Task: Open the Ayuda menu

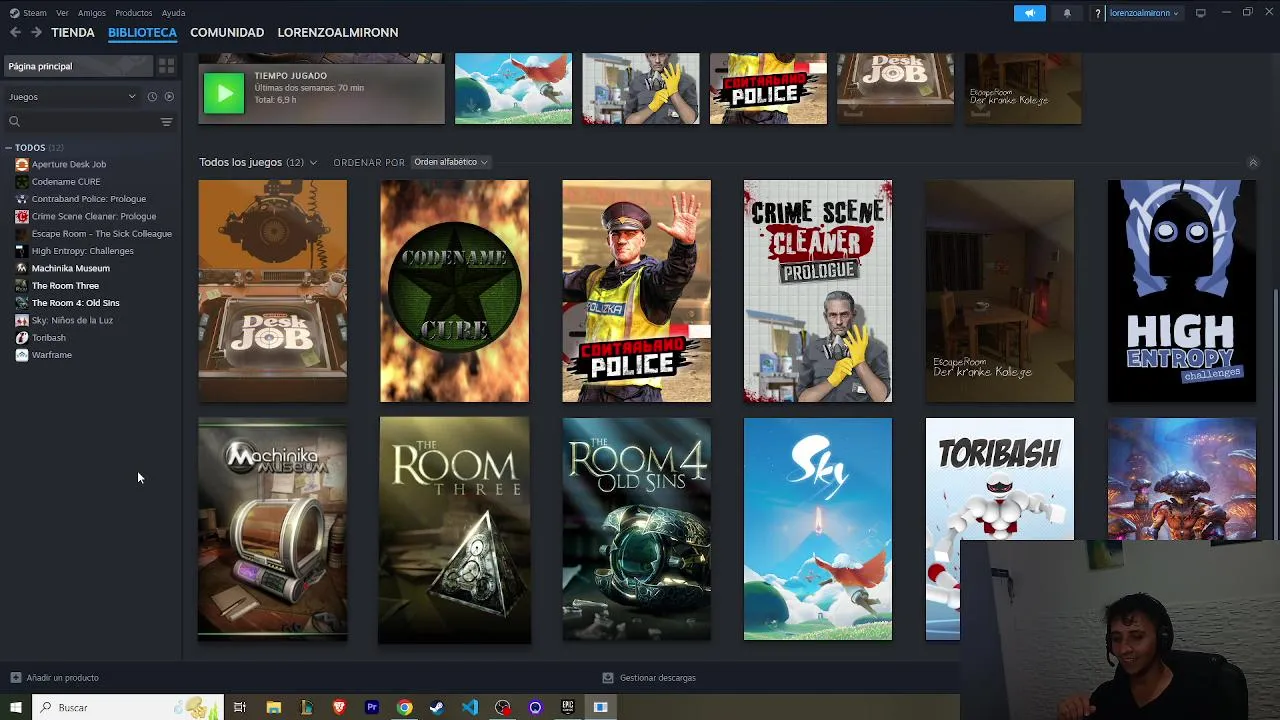Action: coord(173,13)
